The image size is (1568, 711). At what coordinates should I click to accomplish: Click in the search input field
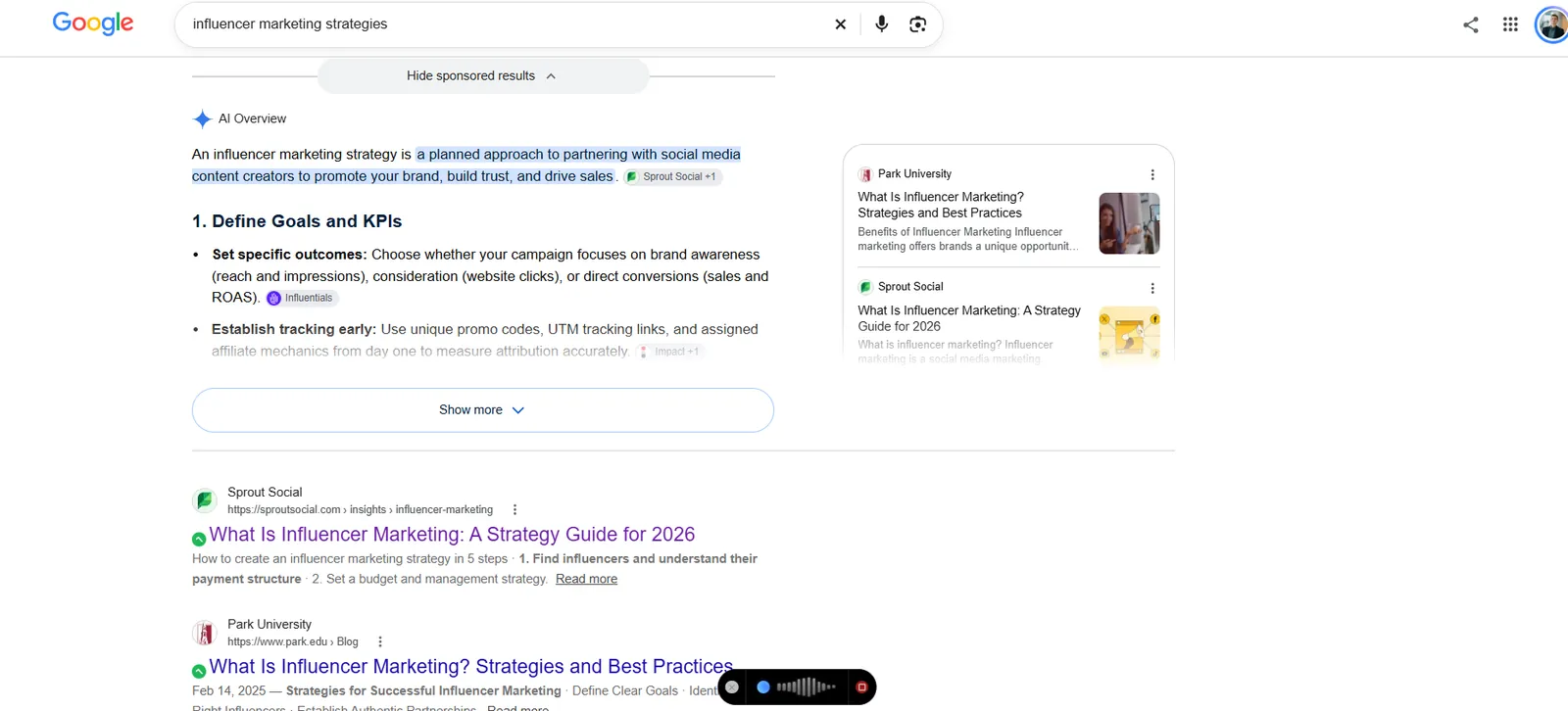point(505,24)
